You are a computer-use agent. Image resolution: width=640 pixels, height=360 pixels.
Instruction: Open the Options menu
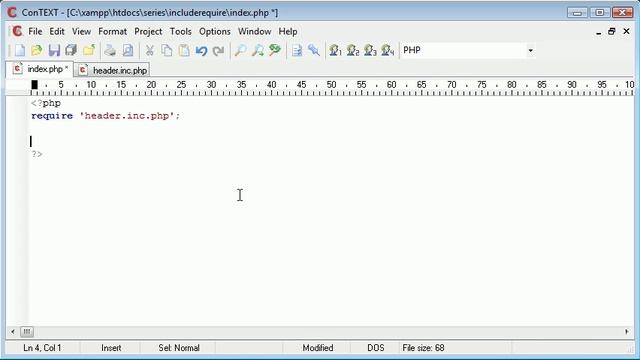point(215,31)
